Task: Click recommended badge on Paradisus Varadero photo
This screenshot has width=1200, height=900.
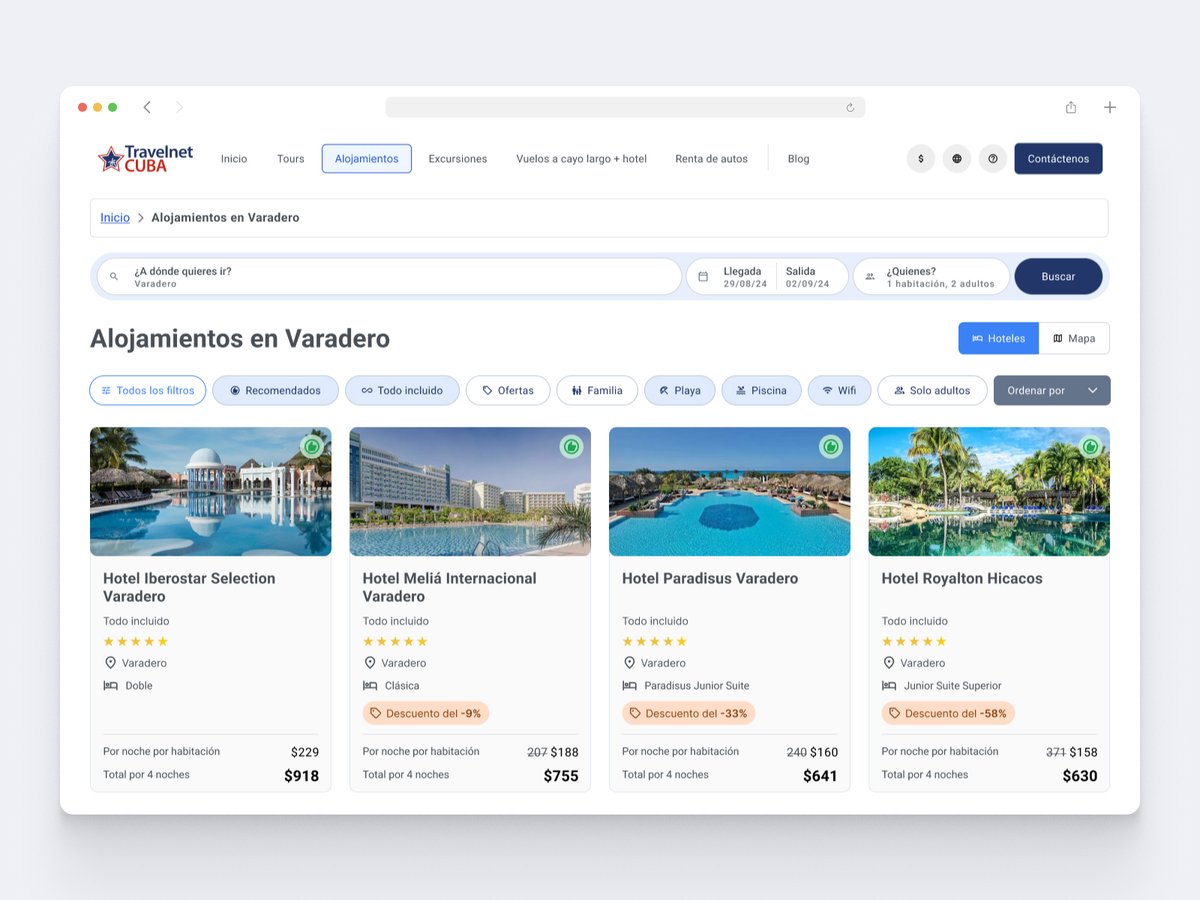Action: [831, 447]
